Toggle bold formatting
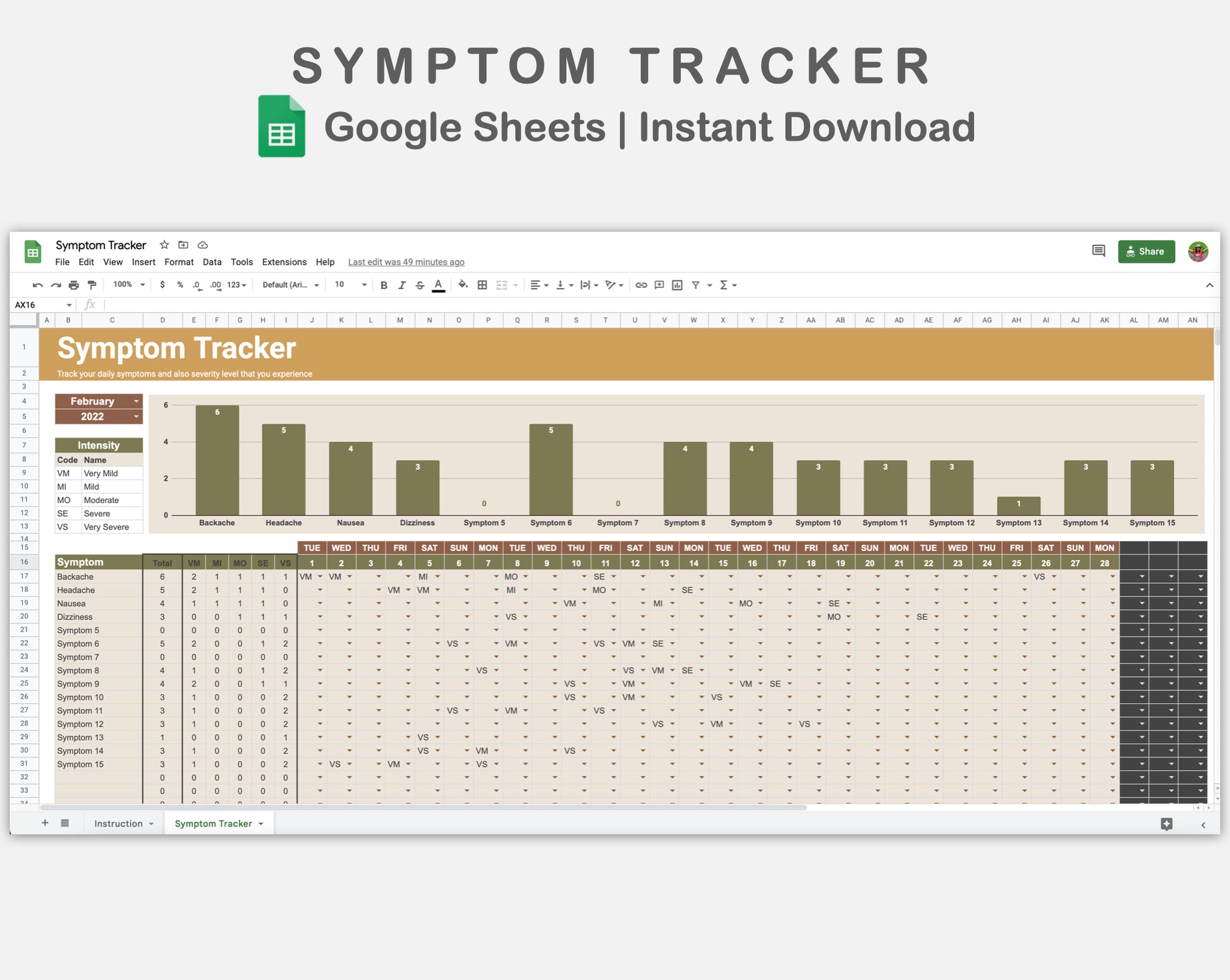1230x980 pixels. 384,285
